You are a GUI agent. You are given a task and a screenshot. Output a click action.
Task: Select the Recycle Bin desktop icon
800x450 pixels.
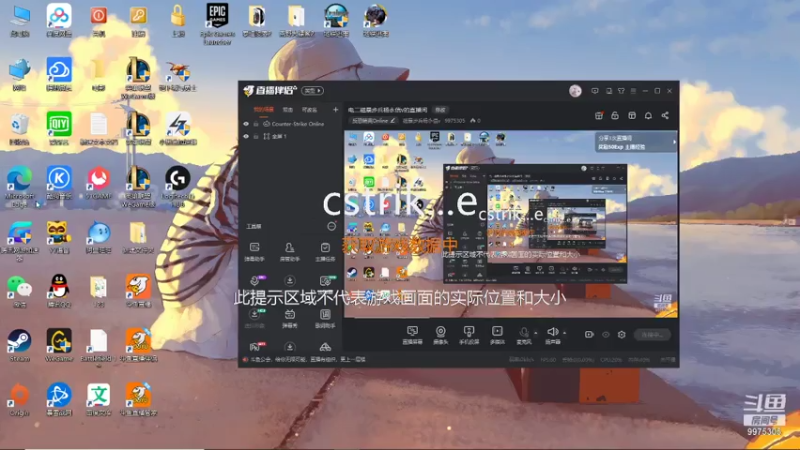(x=19, y=129)
